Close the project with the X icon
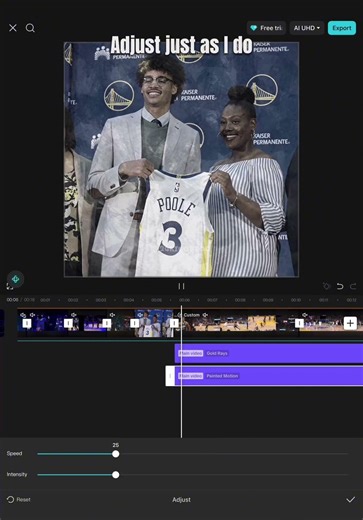The width and height of the screenshot is (363, 520). 13,28
